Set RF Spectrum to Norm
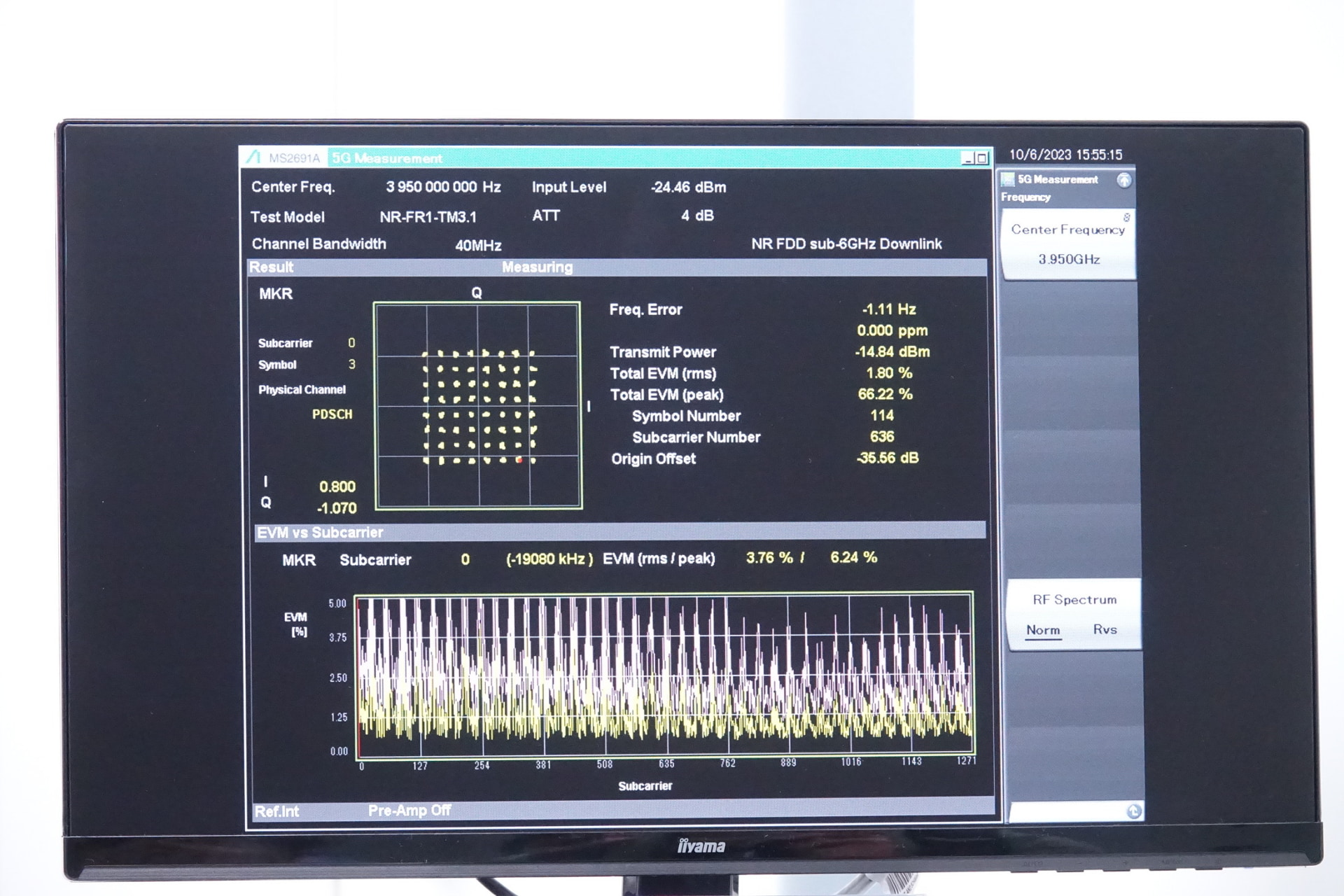This screenshot has width=1344, height=896. 1043,629
